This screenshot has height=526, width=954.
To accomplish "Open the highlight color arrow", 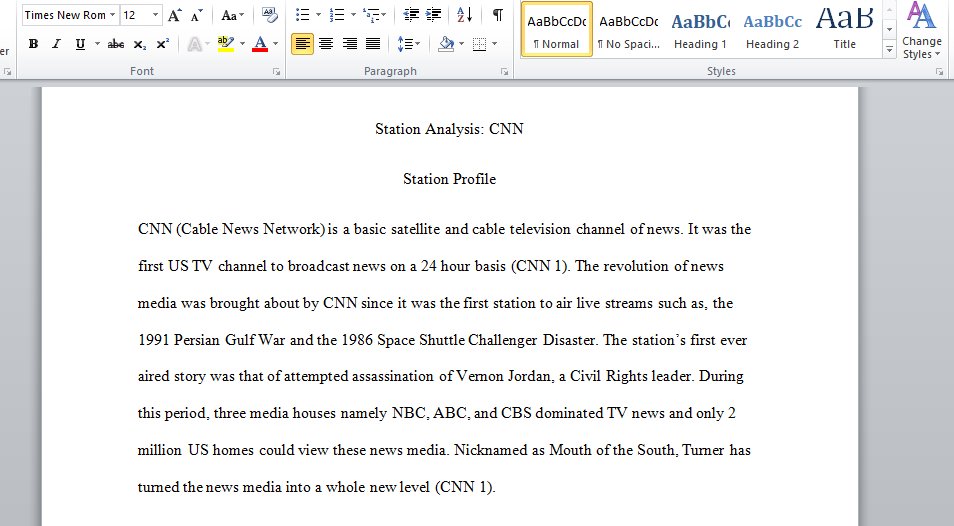I will tap(242, 44).
